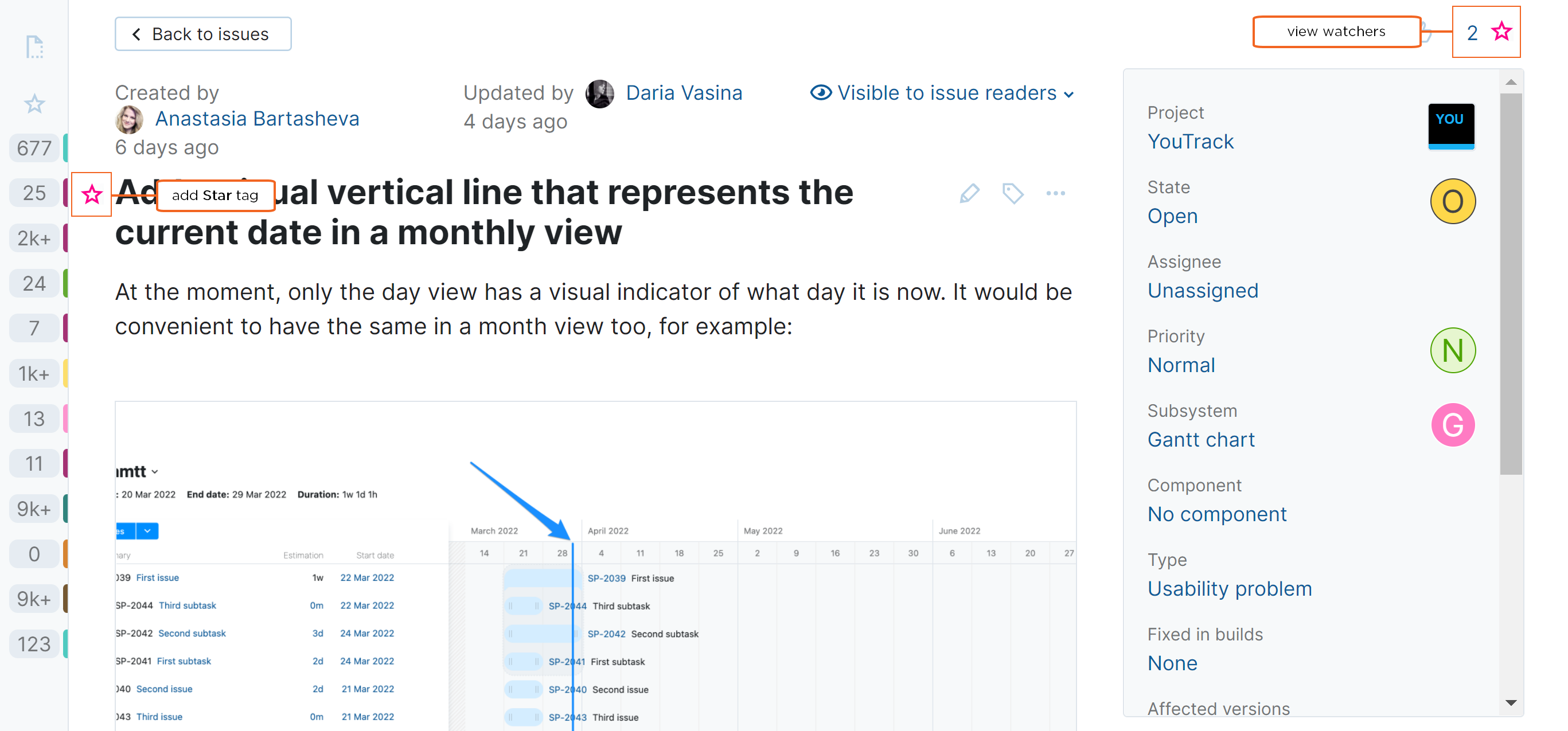Screen dimensions: 1568x731
Task: Click Back to issues button
Action: [x=202, y=34]
